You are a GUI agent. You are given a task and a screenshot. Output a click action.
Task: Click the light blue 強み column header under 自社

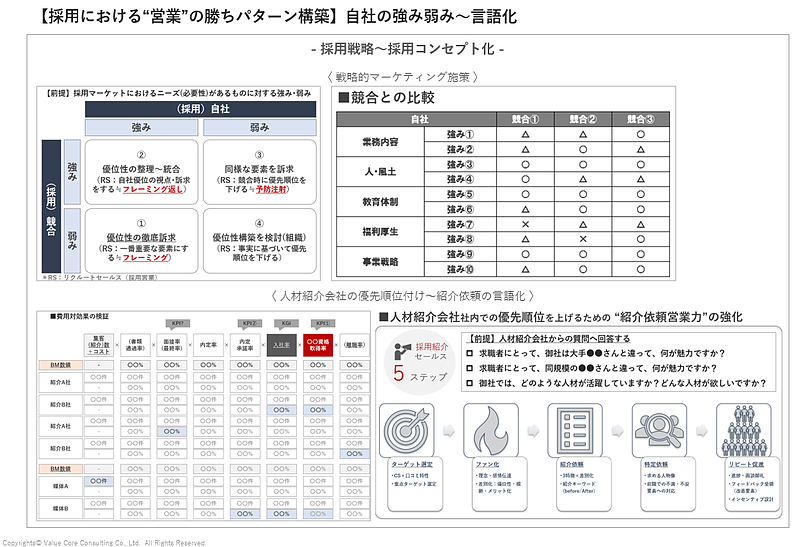(141, 128)
